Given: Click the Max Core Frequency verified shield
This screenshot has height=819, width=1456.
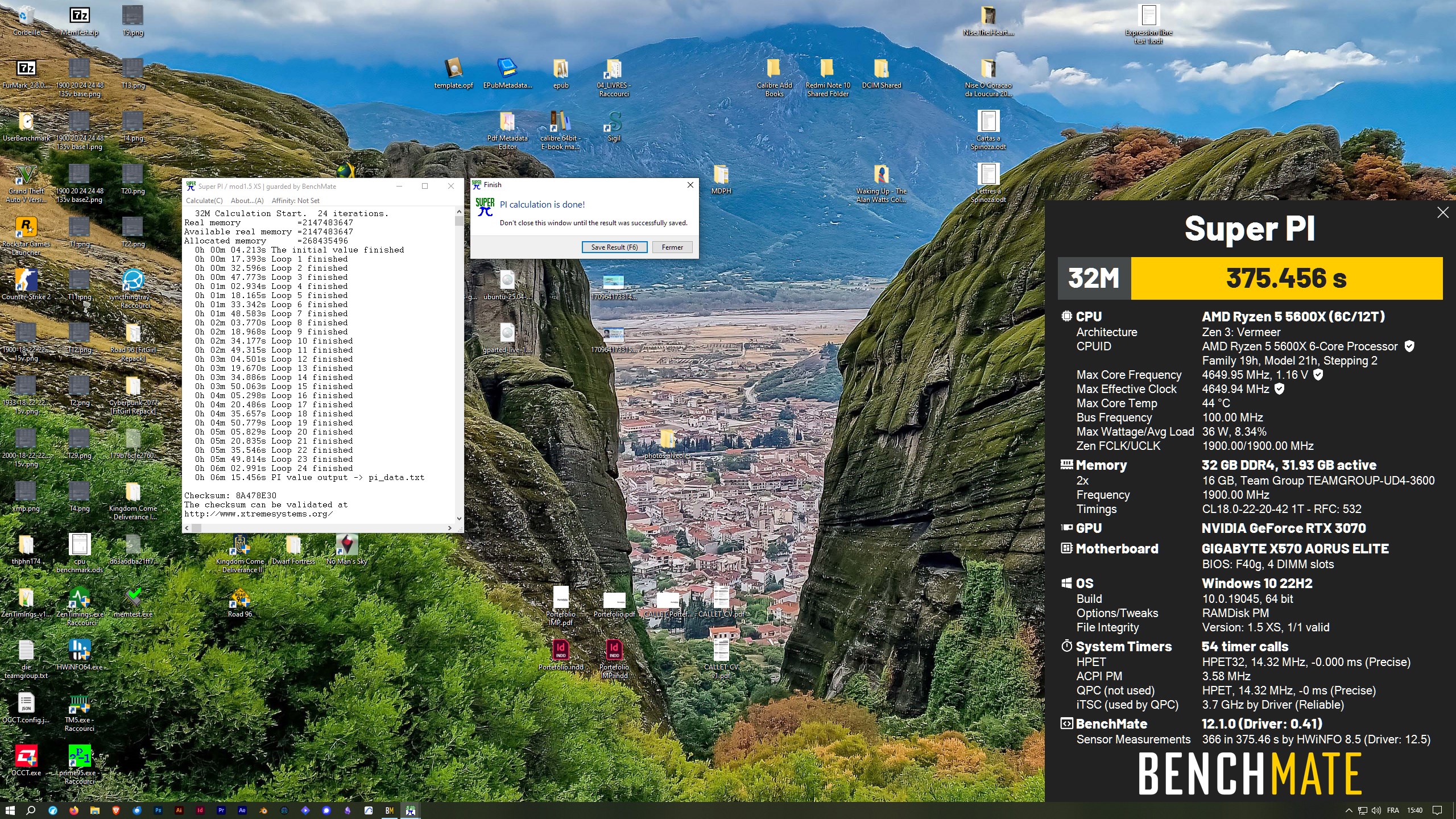Looking at the screenshot, I should [x=1318, y=374].
